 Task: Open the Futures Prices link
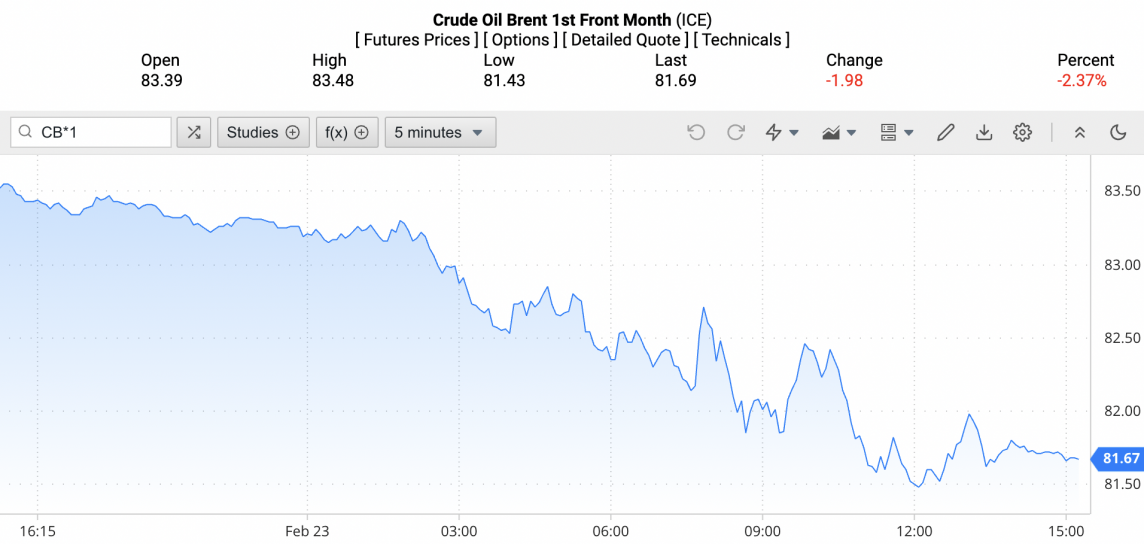(415, 40)
